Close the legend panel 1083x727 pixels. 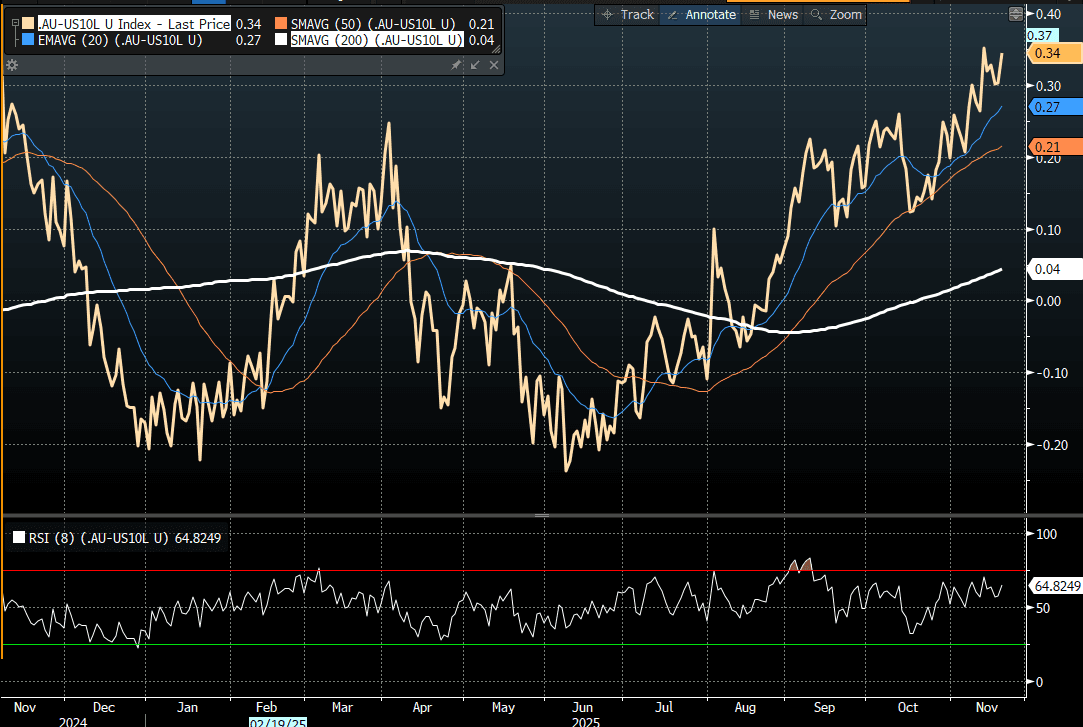493,65
